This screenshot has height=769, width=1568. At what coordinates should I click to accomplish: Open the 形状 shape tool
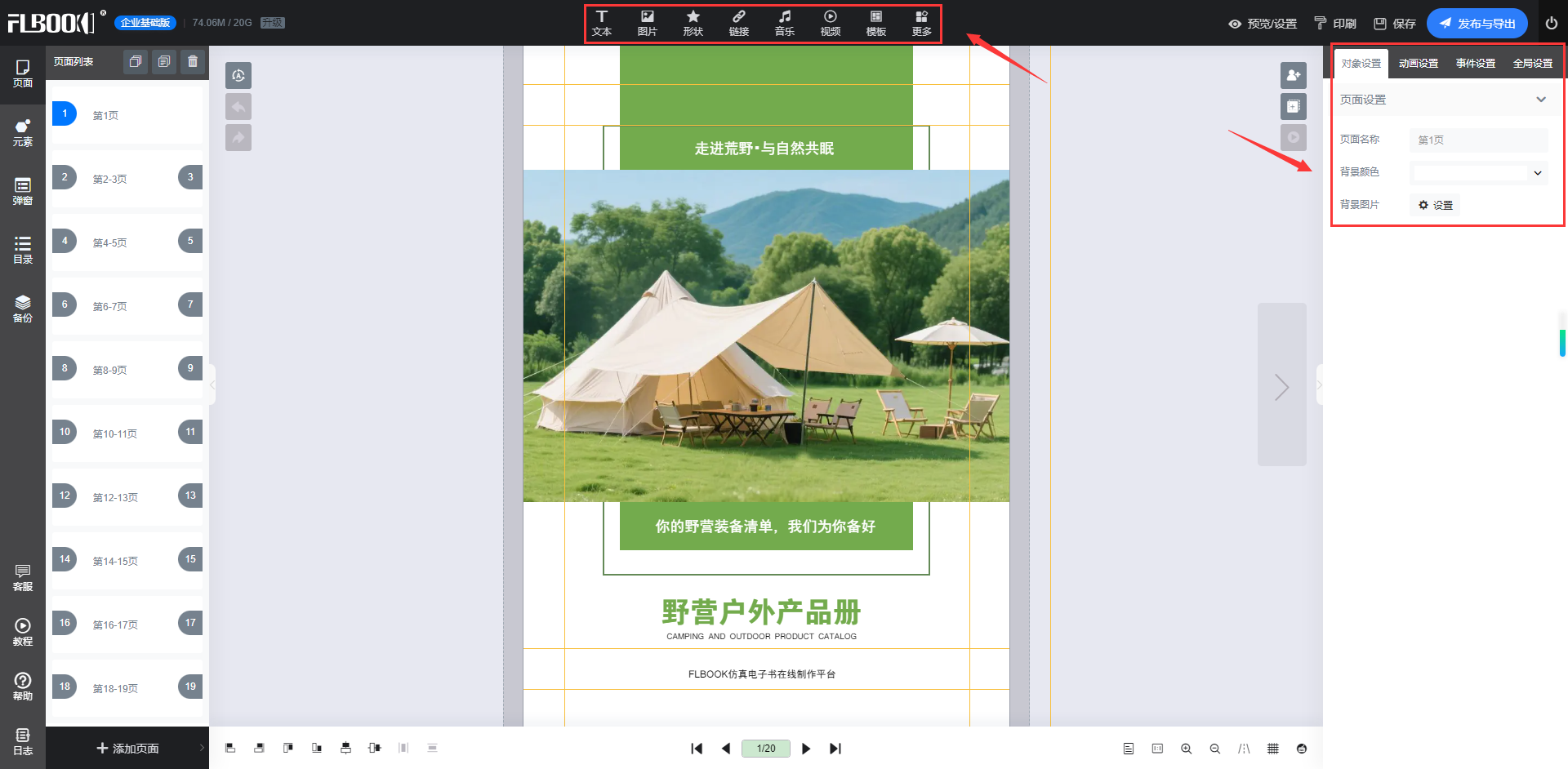coord(693,23)
